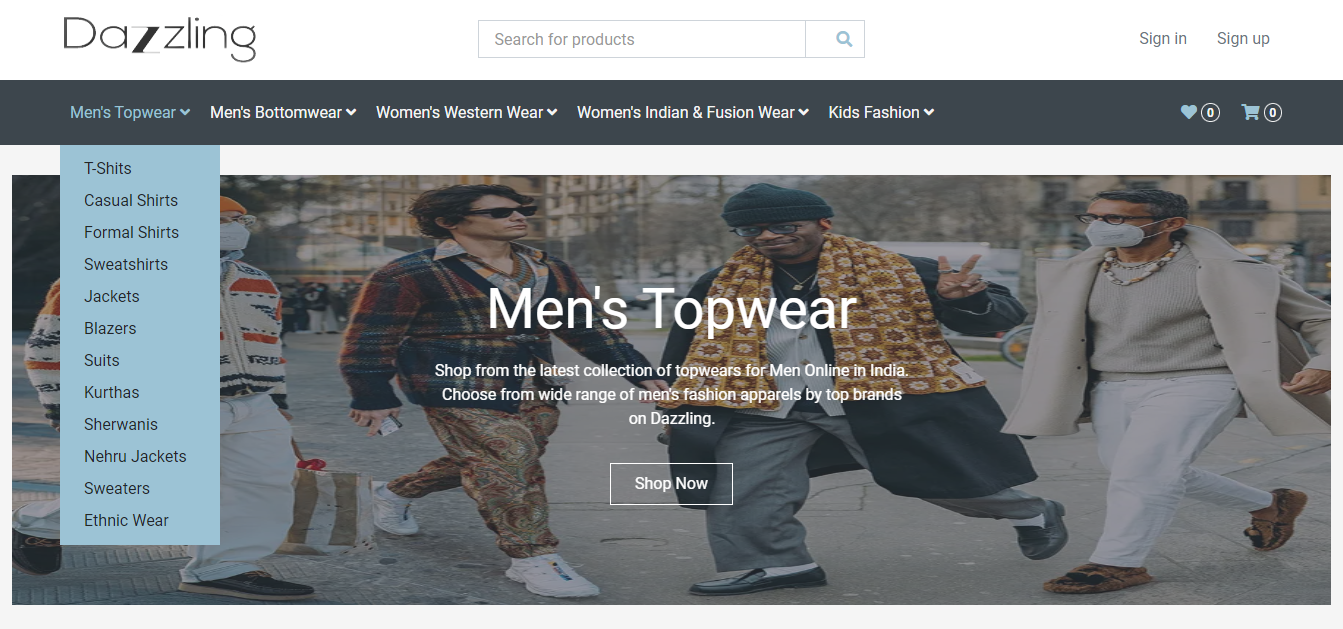Open the wishlist heart icon
The width and height of the screenshot is (1343, 629).
click(x=1189, y=112)
